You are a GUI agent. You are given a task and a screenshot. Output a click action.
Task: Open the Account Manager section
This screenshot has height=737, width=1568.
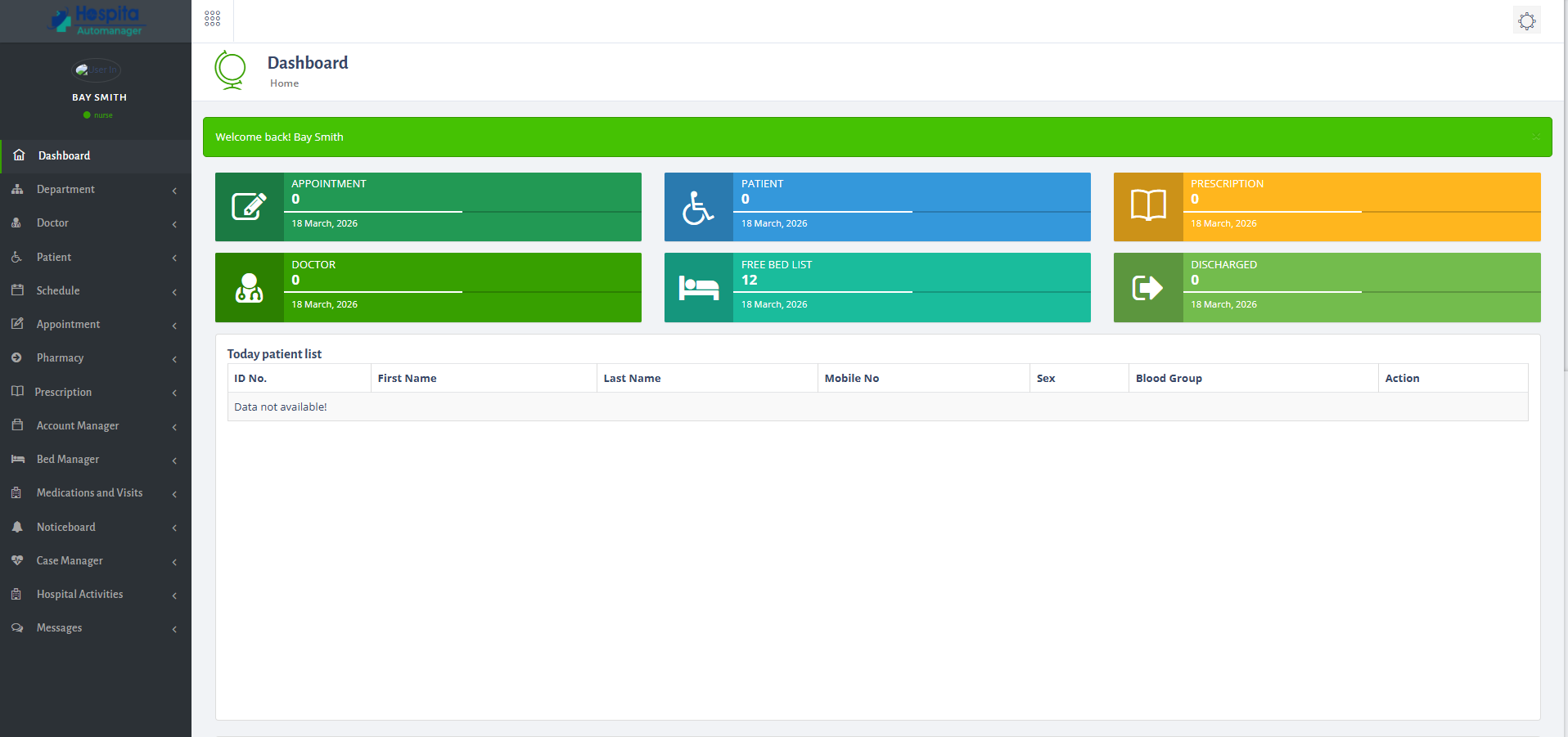(x=76, y=425)
